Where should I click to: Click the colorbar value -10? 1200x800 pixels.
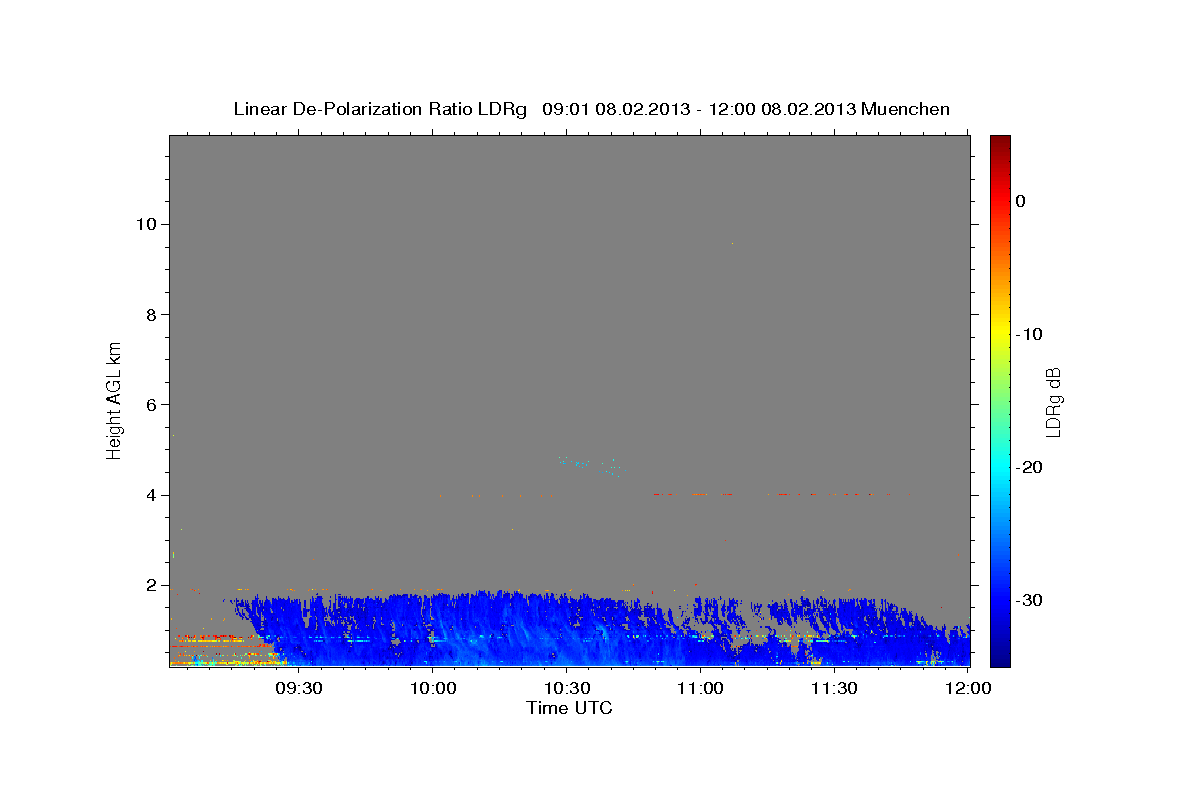coord(1030,334)
